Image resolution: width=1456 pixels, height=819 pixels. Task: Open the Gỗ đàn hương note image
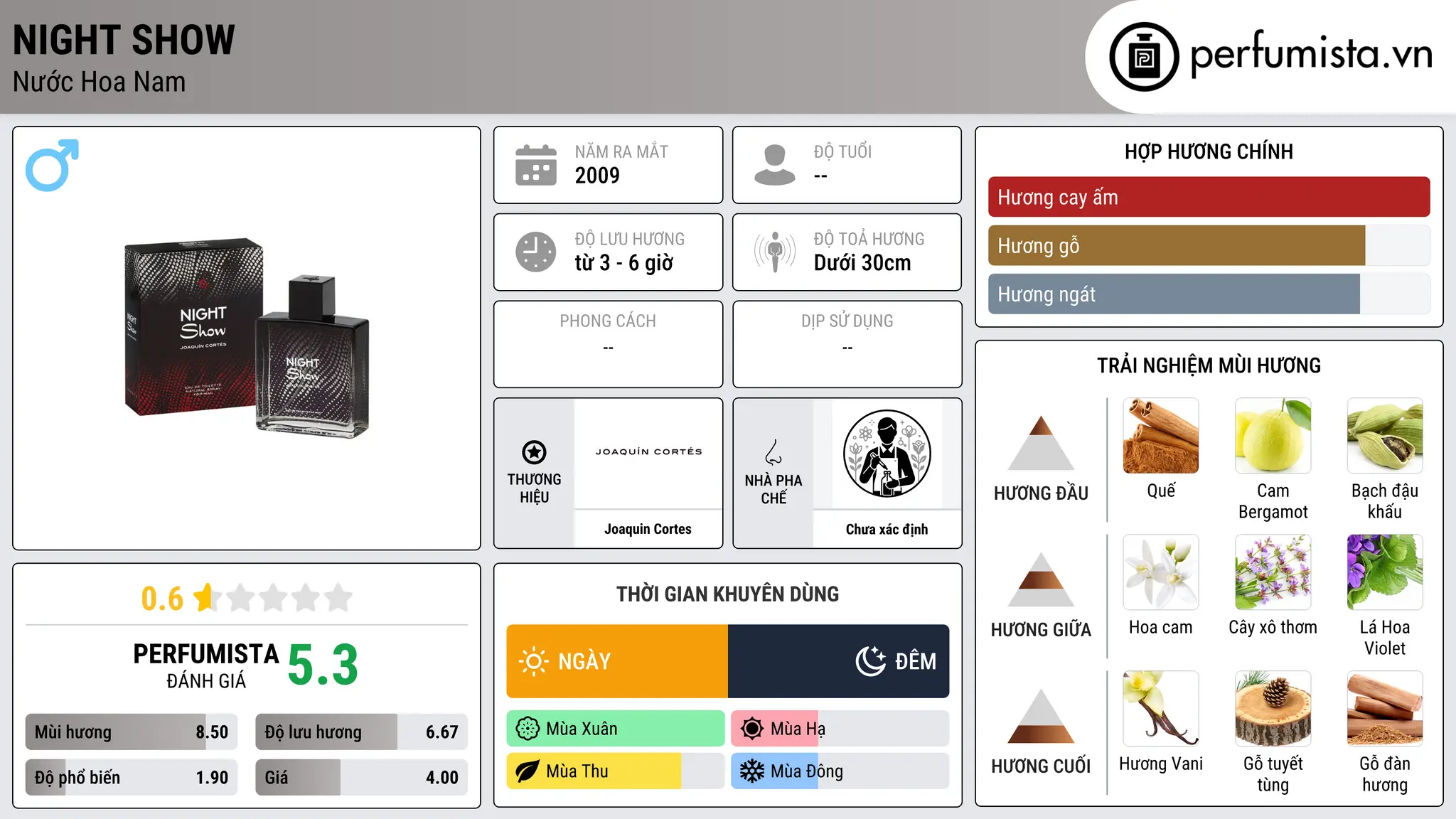tap(1385, 709)
